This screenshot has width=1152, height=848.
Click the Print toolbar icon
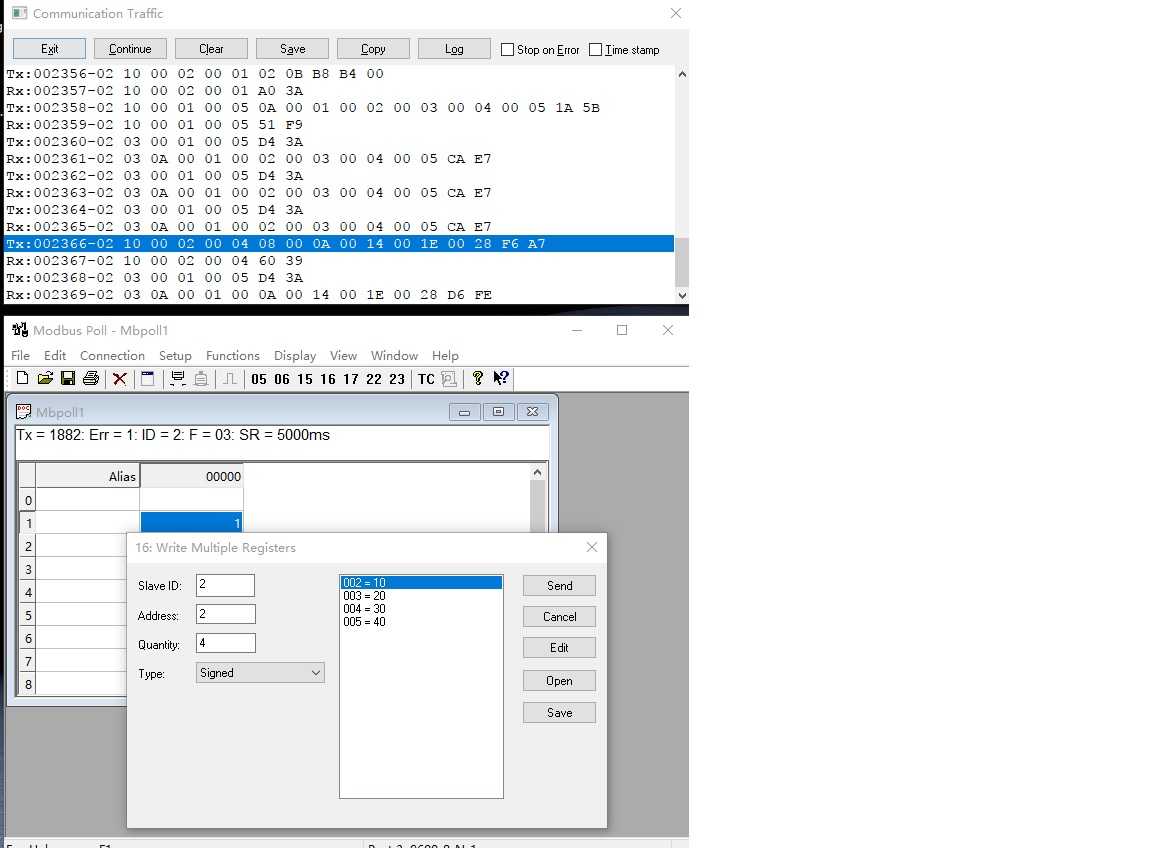click(x=91, y=378)
